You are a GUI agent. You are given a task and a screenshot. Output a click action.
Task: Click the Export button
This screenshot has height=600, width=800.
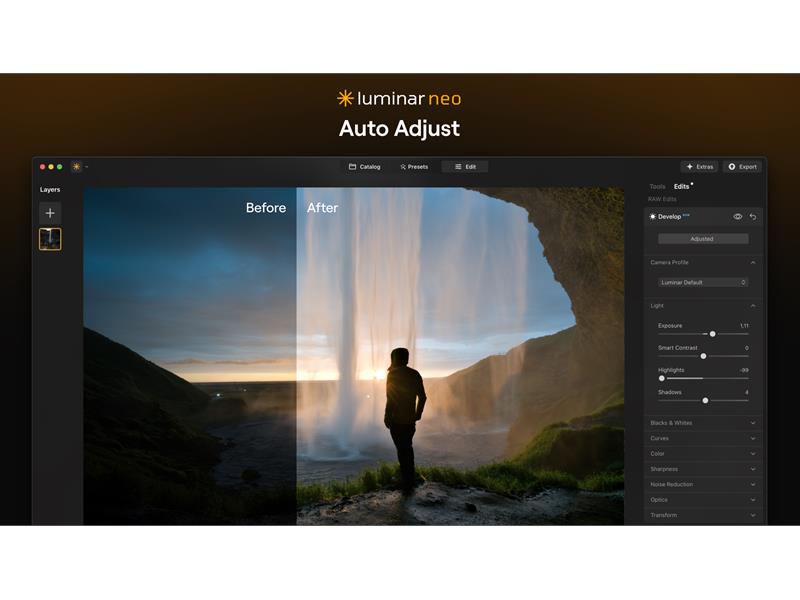pyautogui.click(x=742, y=167)
